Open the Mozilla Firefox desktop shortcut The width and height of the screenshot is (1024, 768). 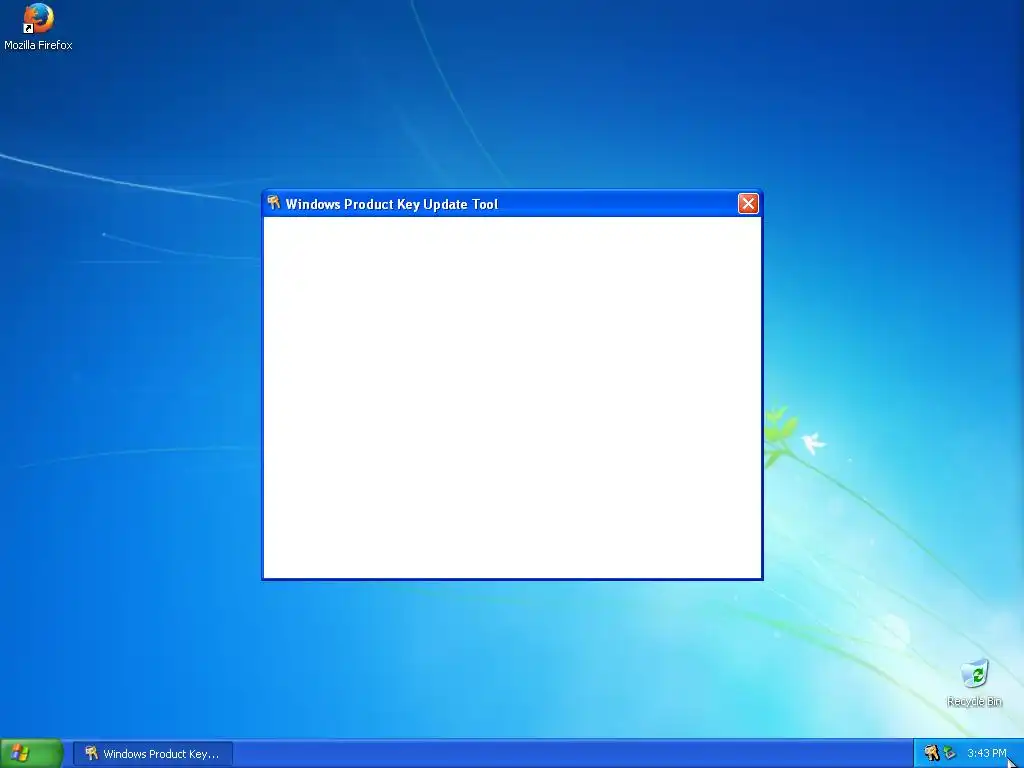click(38, 27)
